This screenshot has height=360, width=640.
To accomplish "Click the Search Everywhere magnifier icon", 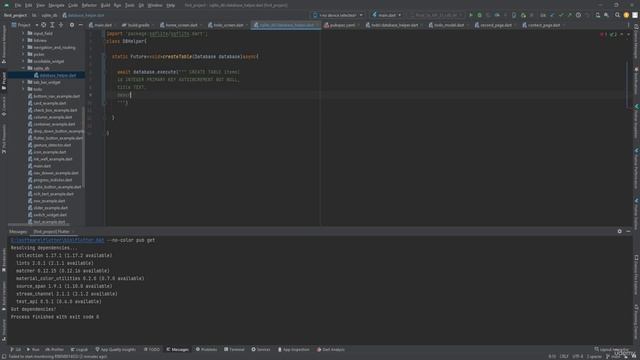I will [617, 15].
